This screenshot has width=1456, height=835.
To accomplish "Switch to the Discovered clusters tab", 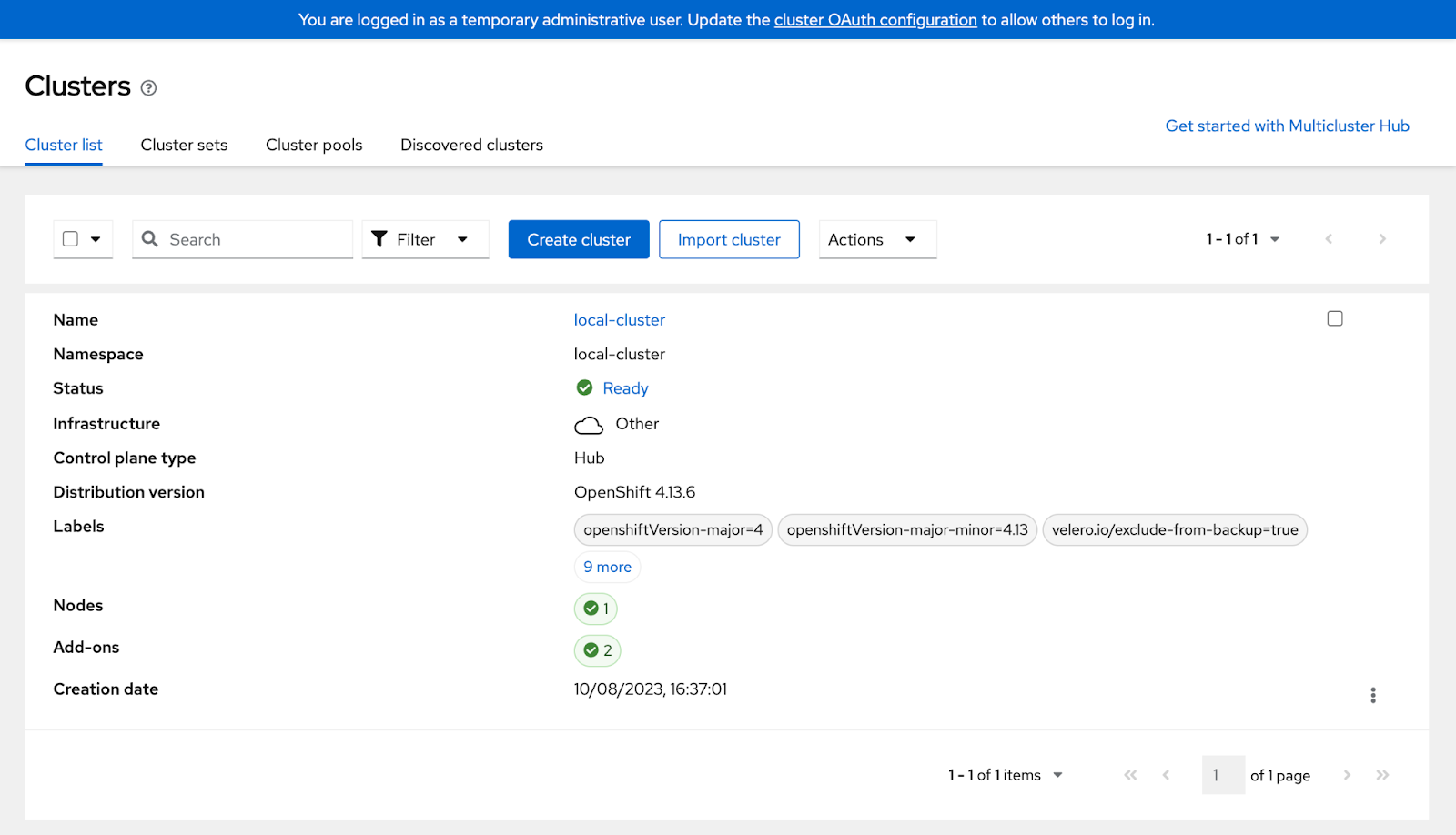I will 470,145.
